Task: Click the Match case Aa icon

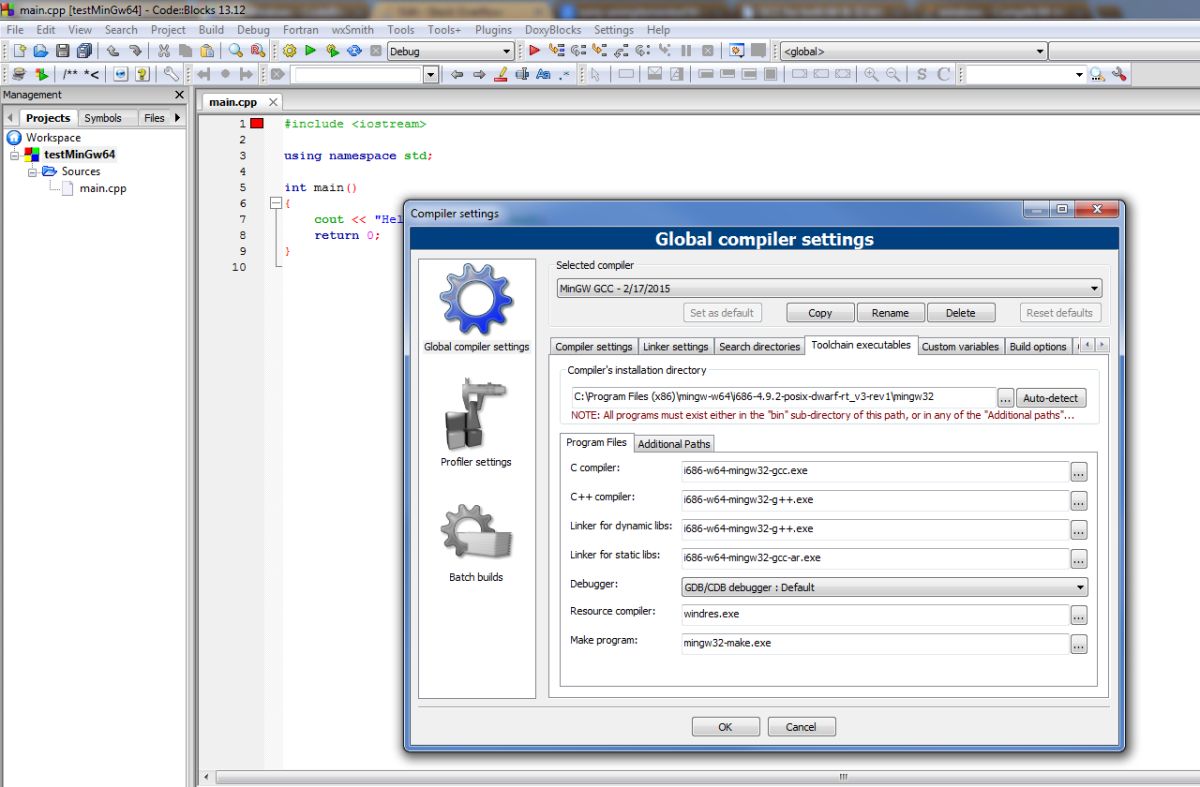Action: 543,74
